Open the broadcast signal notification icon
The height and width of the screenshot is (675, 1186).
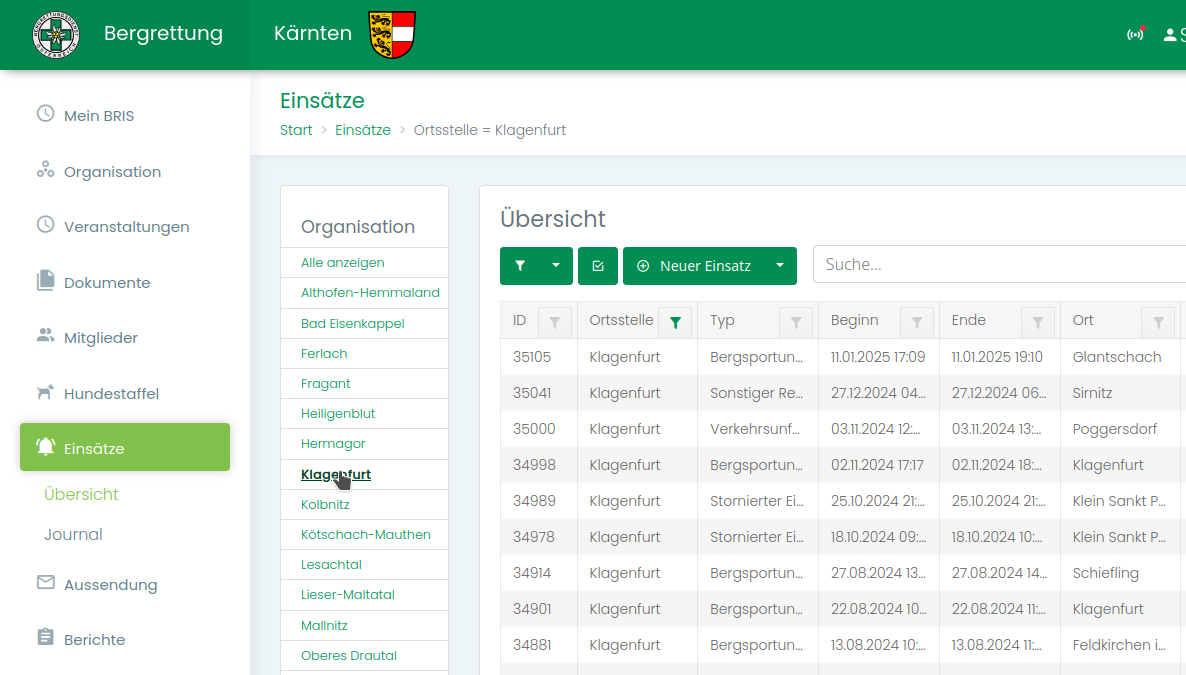click(x=1135, y=35)
